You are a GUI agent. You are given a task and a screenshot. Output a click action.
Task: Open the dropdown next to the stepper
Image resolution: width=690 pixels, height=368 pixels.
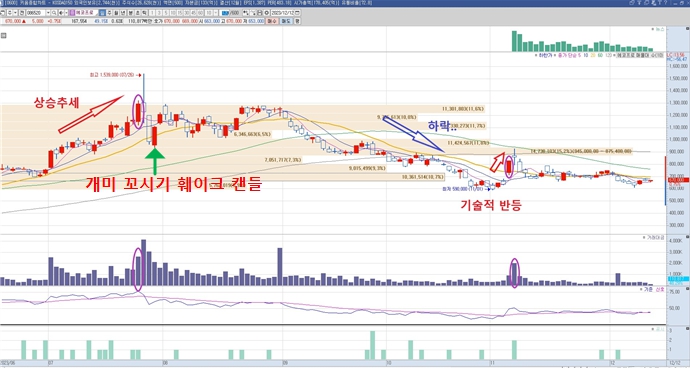tap(15, 13)
